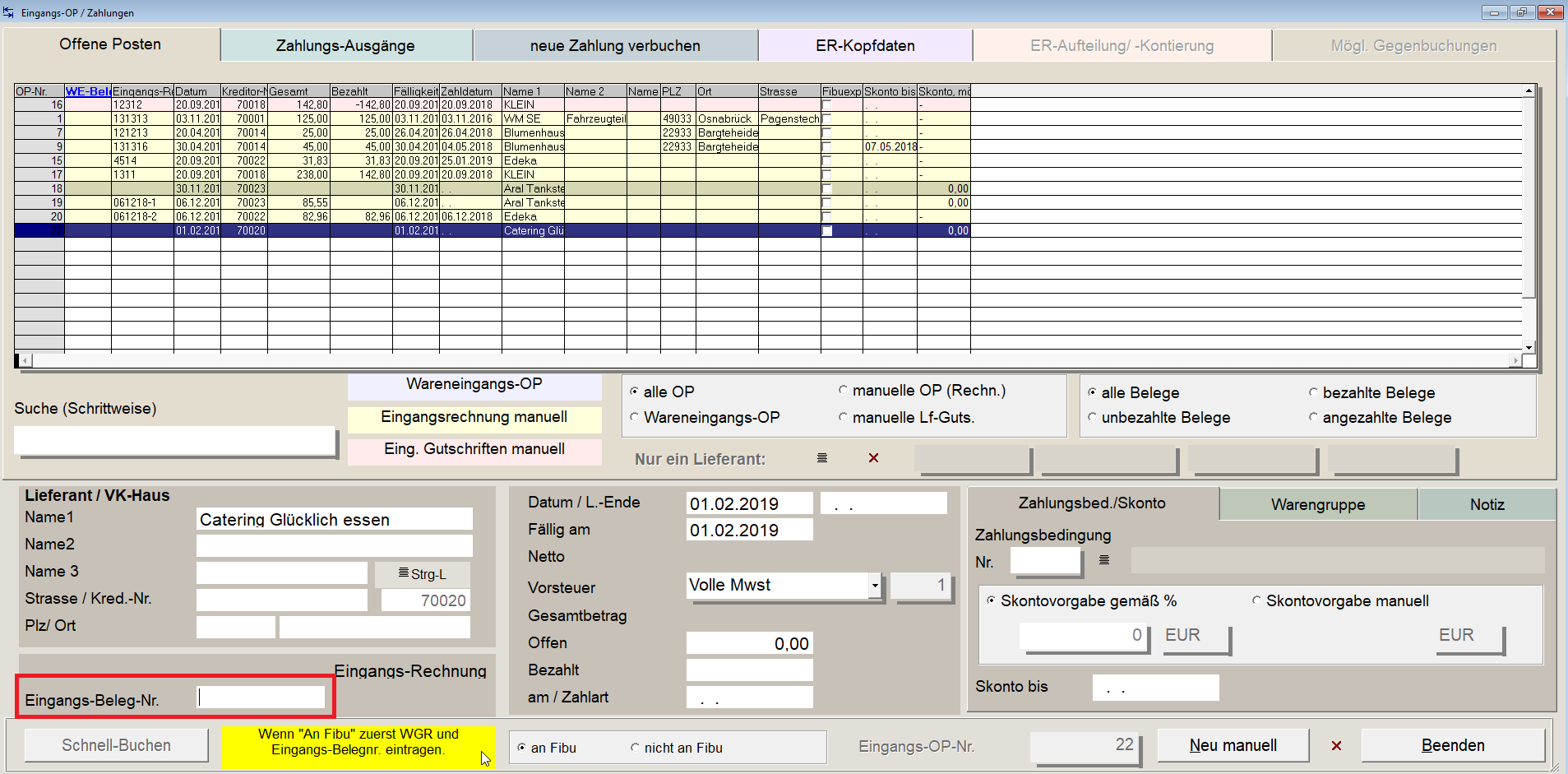
Task: Click Schnell-Buchen button
Action: (x=116, y=745)
